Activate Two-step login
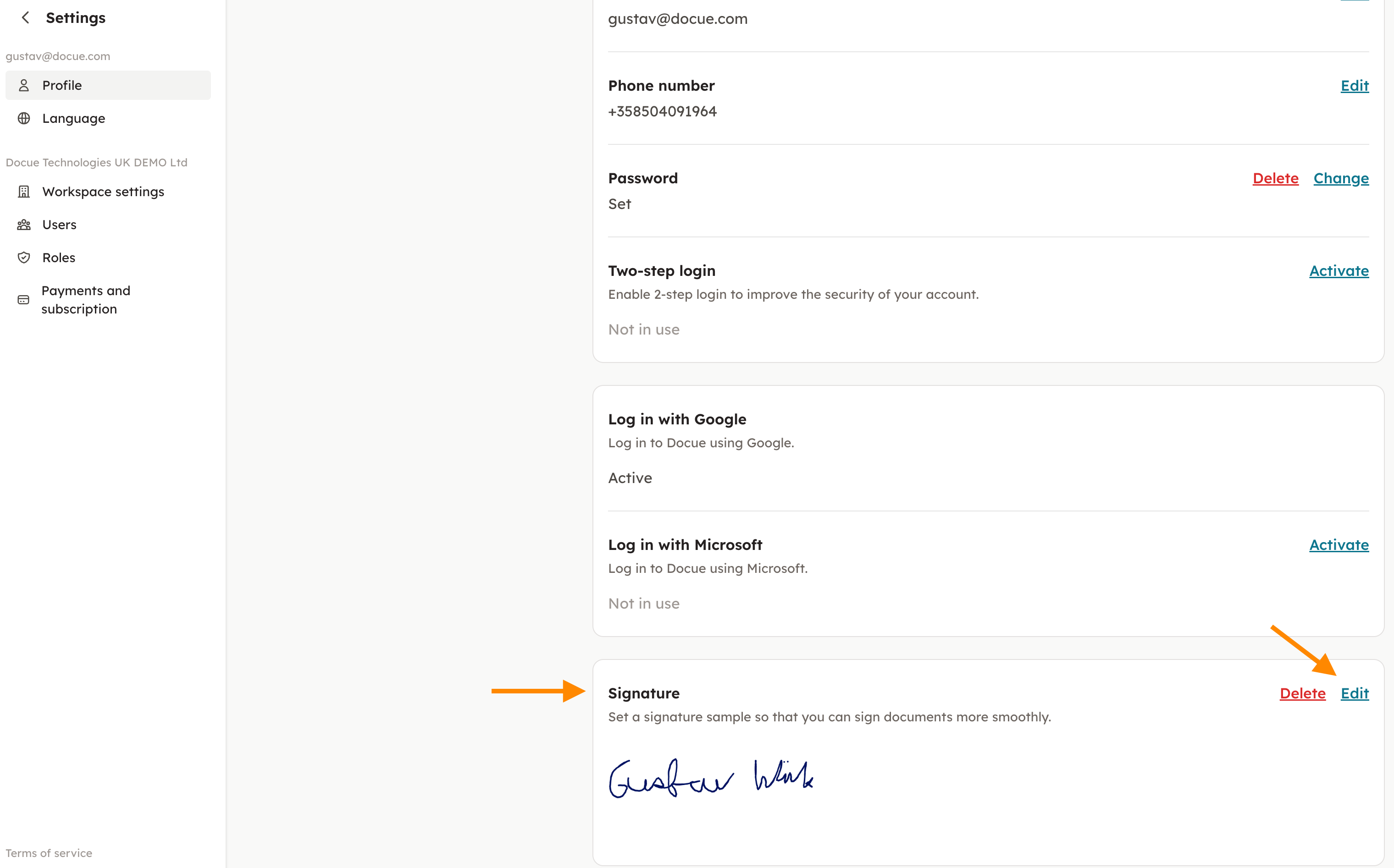The width and height of the screenshot is (1394, 868). coord(1339,271)
